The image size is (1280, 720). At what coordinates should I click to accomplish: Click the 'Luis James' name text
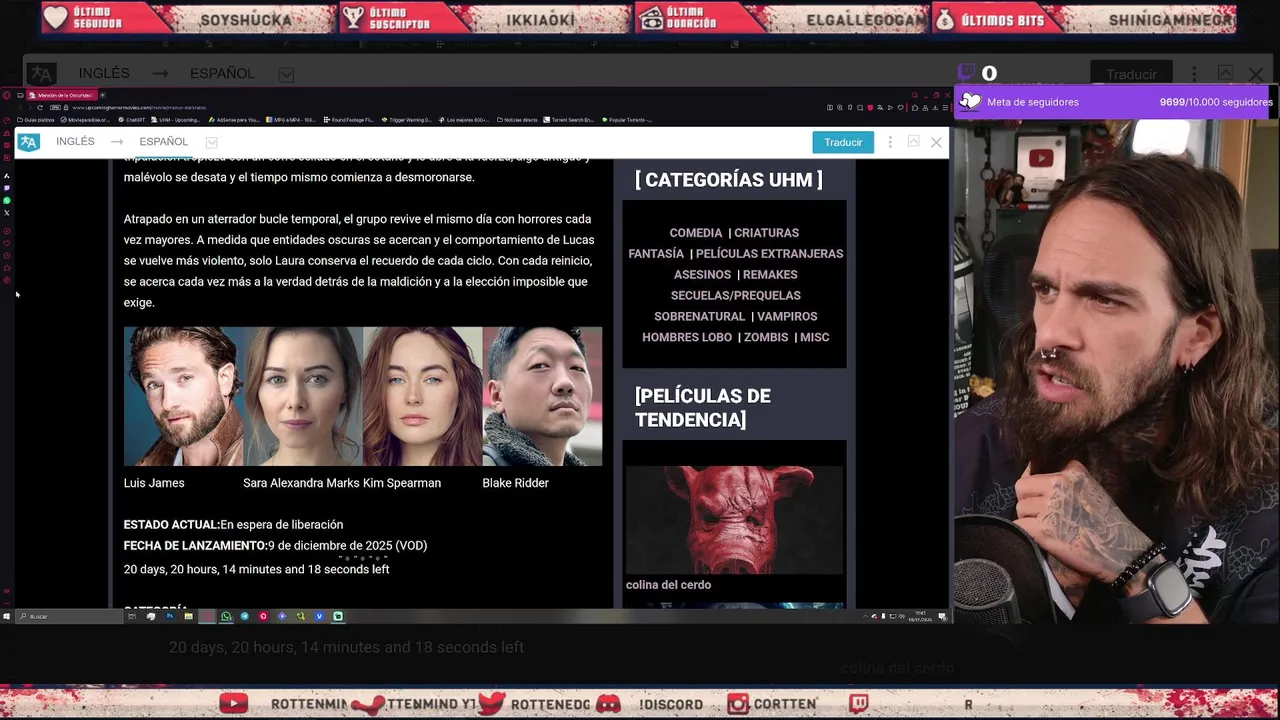(x=154, y=483)
